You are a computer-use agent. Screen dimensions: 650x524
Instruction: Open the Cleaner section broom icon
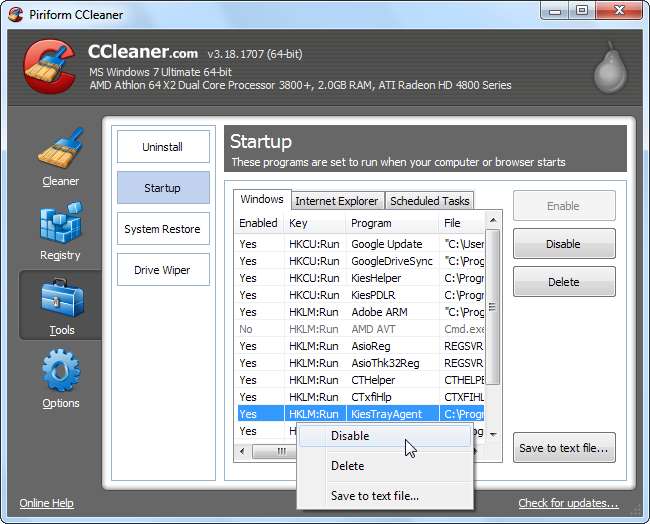point(60,150)
